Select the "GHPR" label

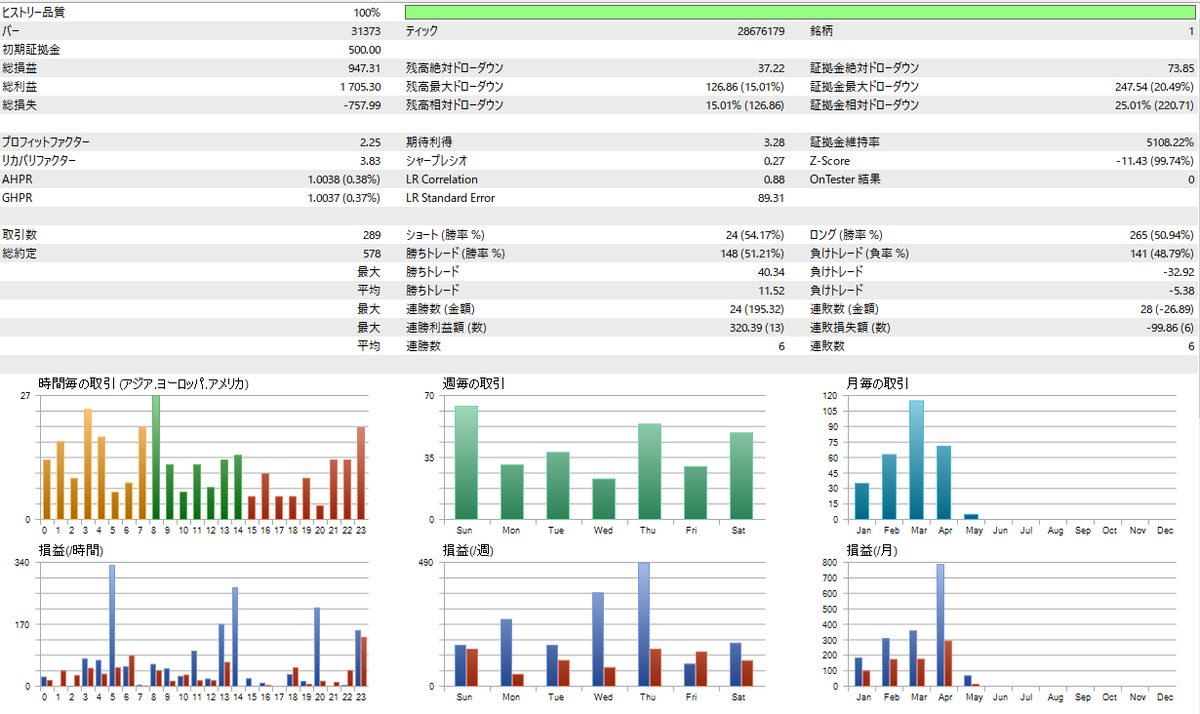click(18, 197)
